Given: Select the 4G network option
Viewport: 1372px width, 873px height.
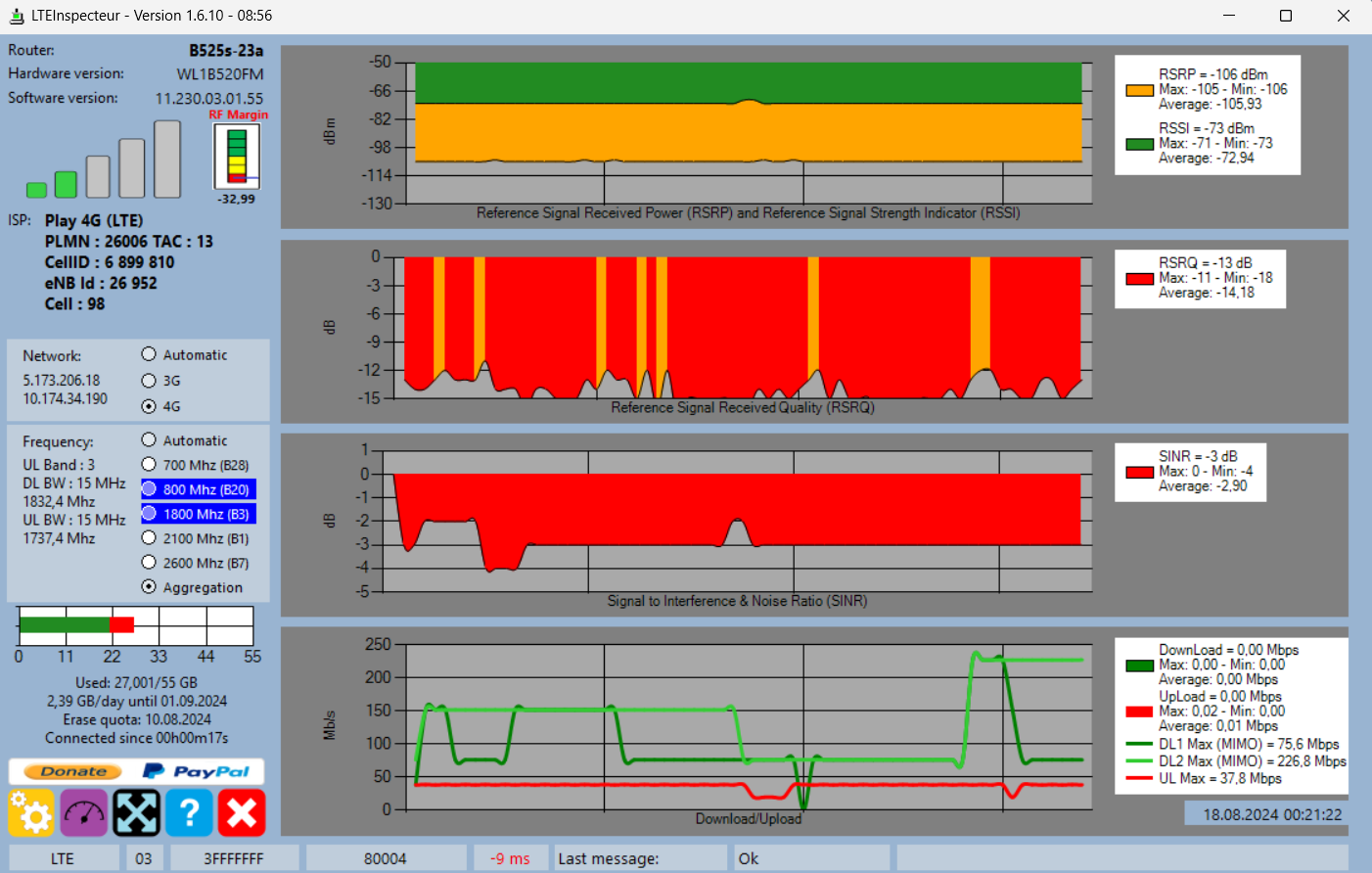Looking at the screenshot, I should pyautogui.click(x=149, y=405).
